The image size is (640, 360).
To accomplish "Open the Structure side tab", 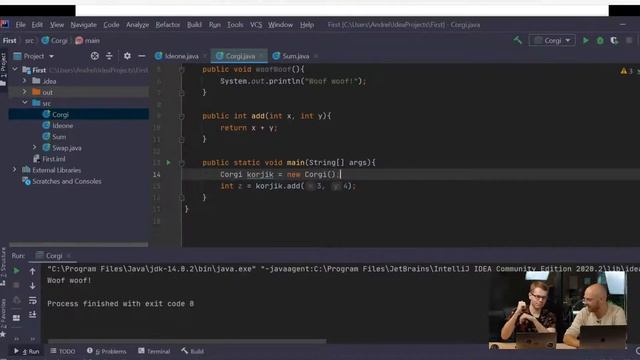I will click(3, 267).
